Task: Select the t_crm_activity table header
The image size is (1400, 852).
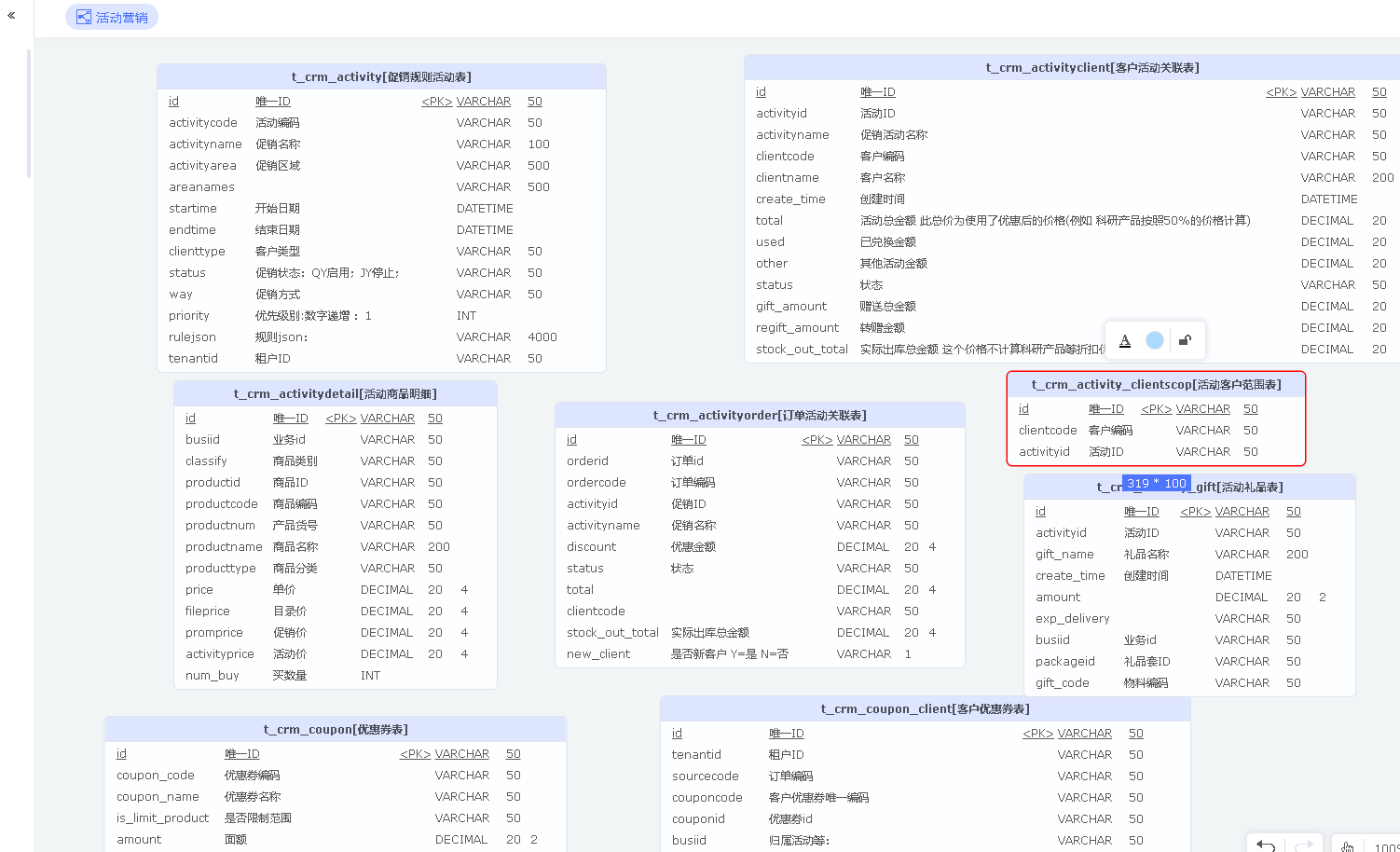Action: click(x=381, y=77)
